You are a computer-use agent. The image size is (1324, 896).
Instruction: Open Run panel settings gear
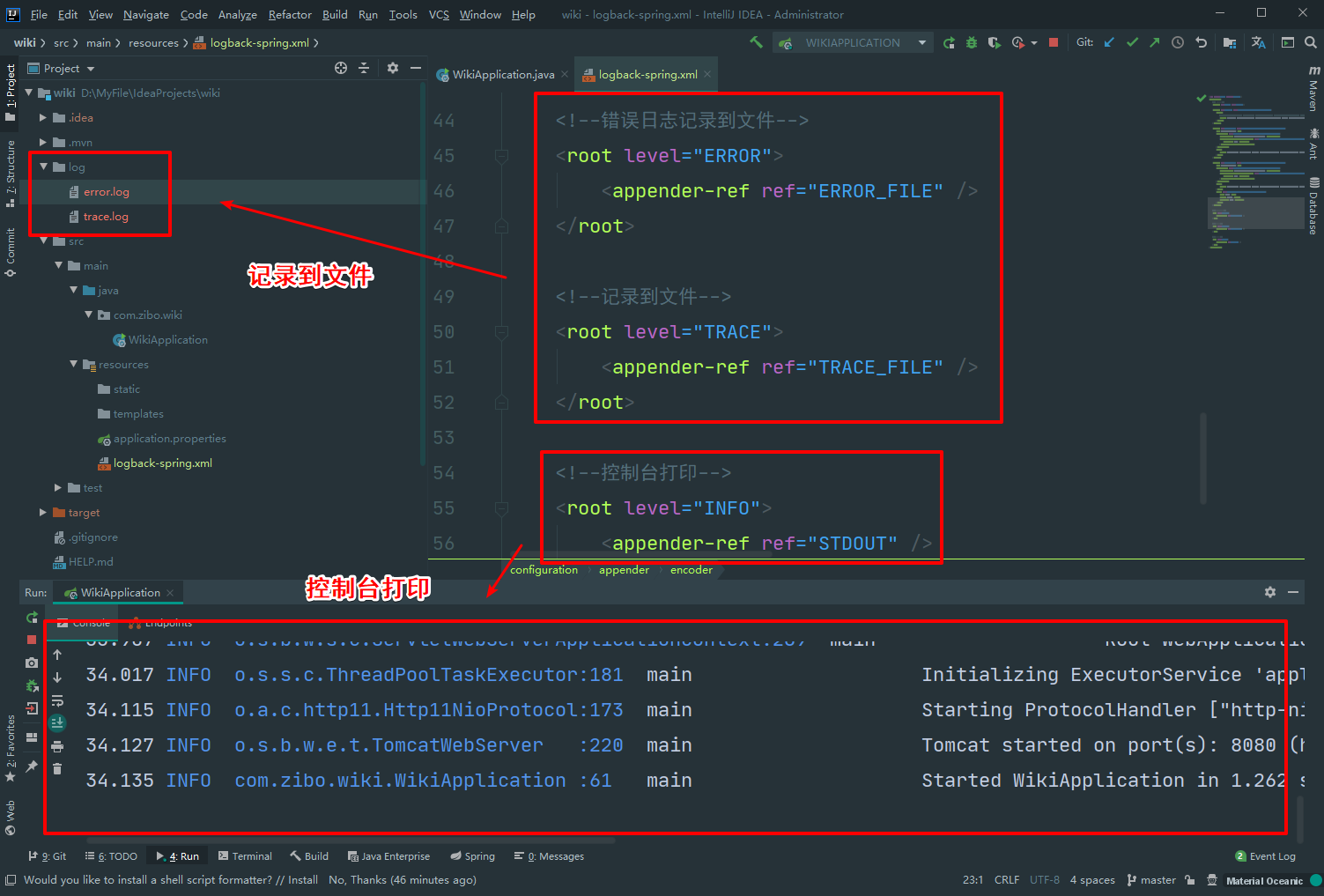pyautogui.click(x=1270, y=592)
